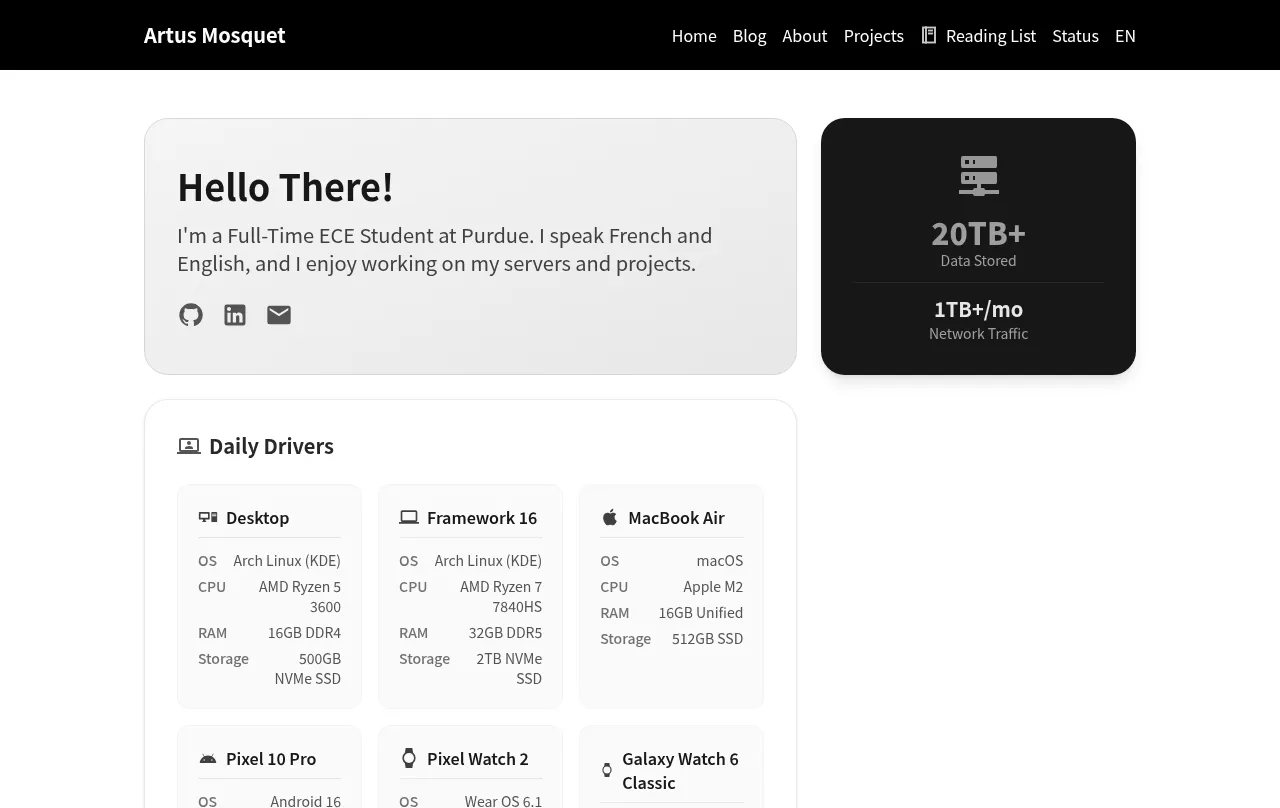Click the Framework 16 laptop icon

tap(409, 517)
